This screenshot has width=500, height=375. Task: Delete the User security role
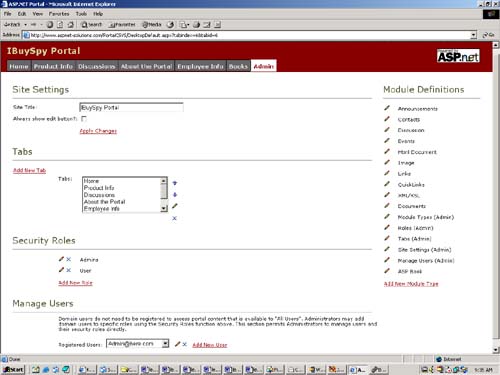[69, 270]
